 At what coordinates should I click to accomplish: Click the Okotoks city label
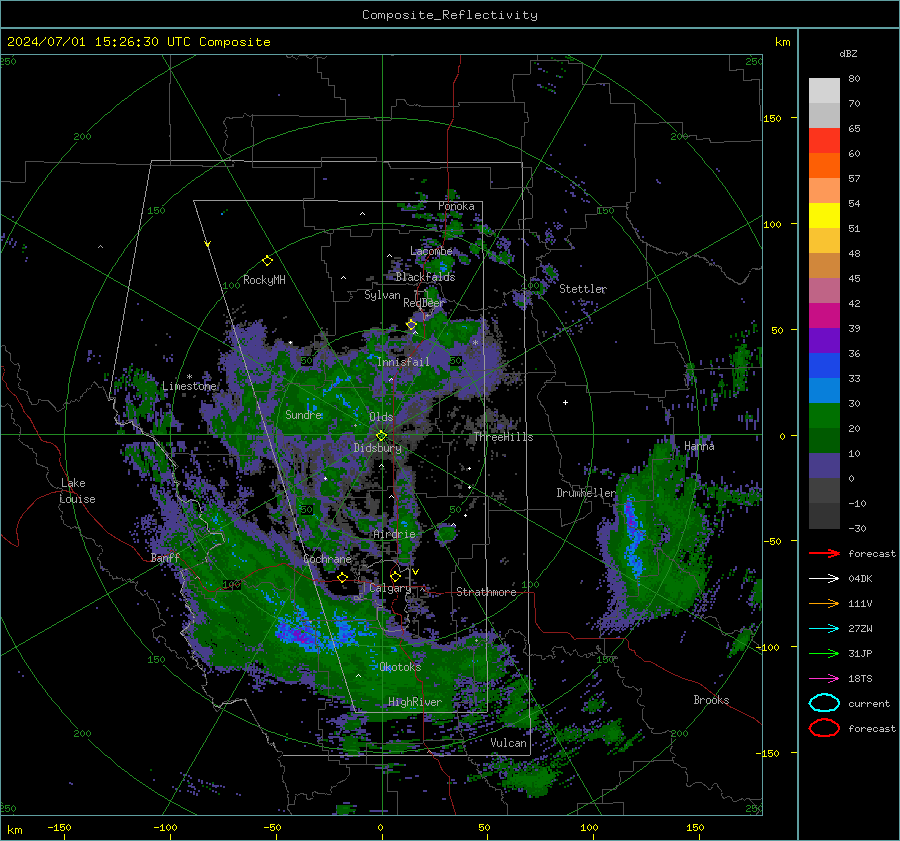tap(400, 667)
